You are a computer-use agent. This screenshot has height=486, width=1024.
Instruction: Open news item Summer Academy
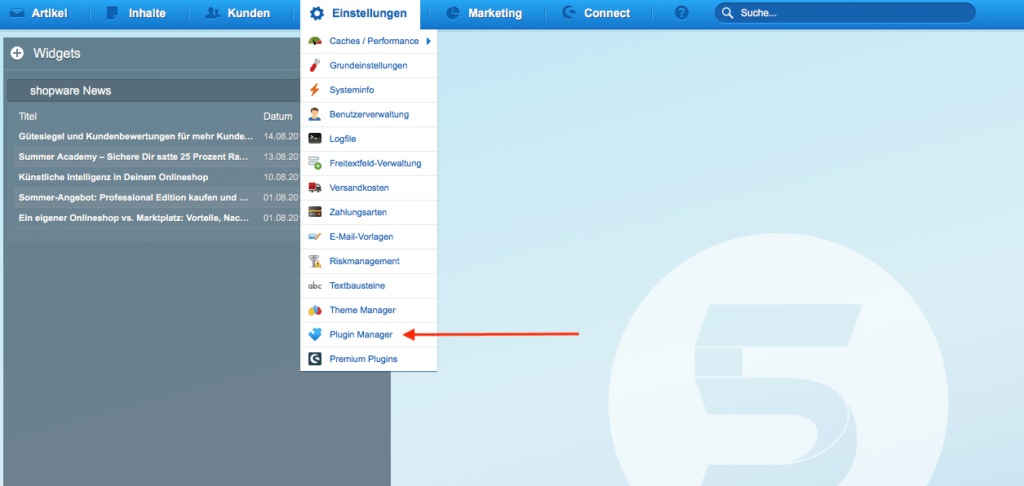[134, 157]
